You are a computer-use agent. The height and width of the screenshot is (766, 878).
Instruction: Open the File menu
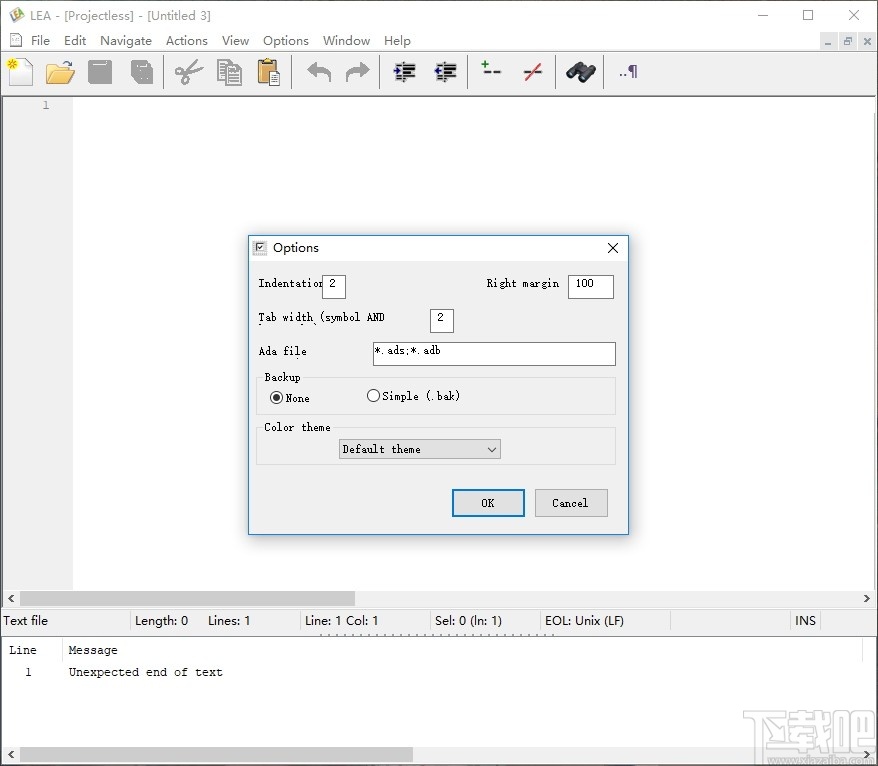click(40, 40)
